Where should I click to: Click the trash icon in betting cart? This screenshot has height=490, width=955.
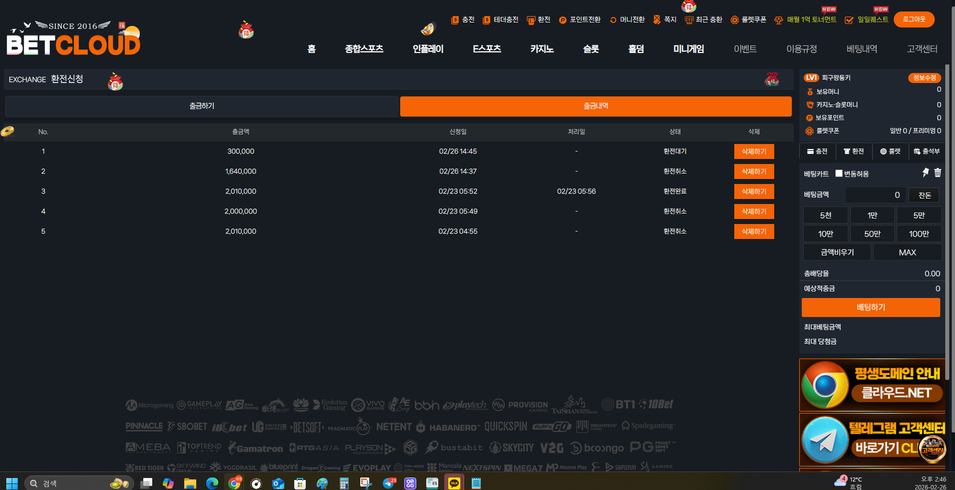pos(937,173)
